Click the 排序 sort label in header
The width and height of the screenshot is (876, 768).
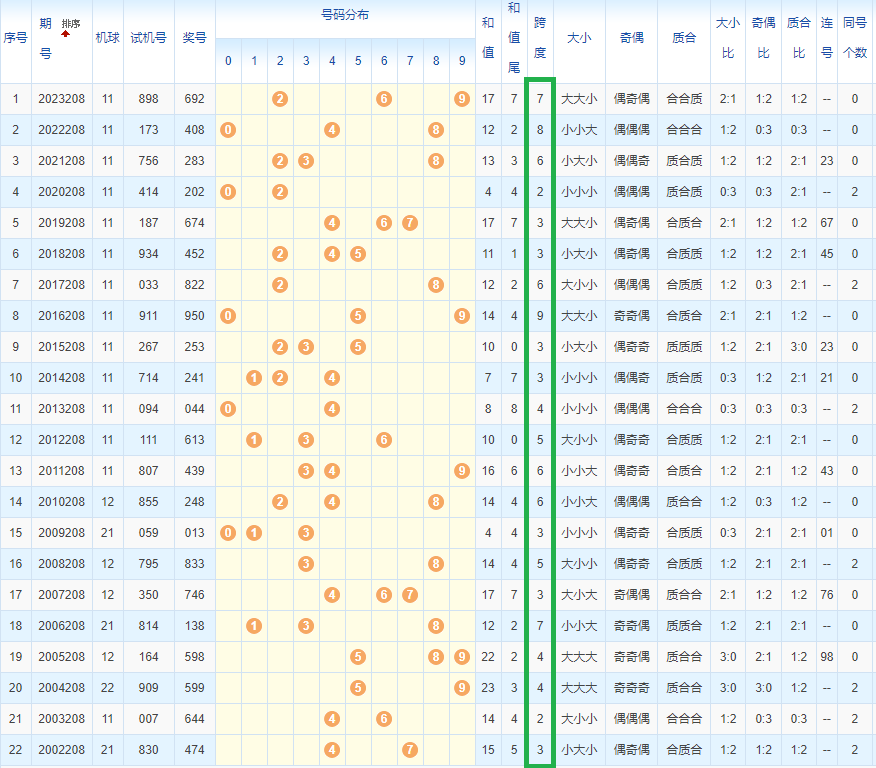[x=70, y=22]
